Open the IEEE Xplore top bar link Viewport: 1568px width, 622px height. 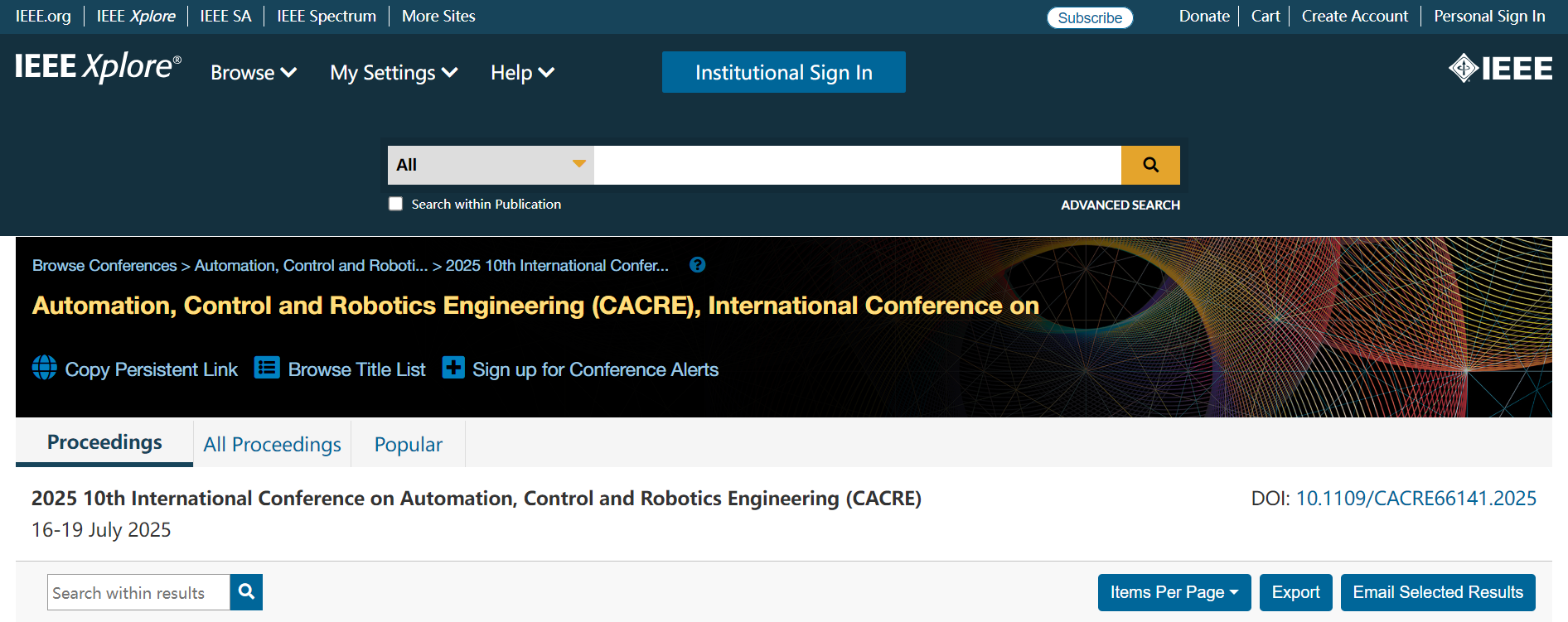136,16
